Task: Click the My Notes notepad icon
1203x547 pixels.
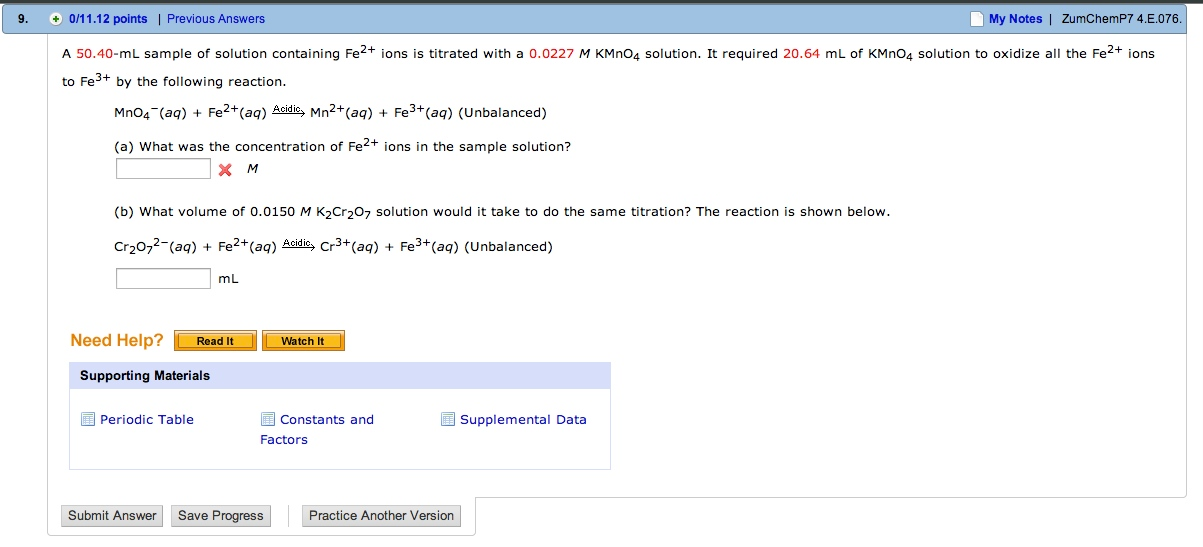Action: [977, 19]
